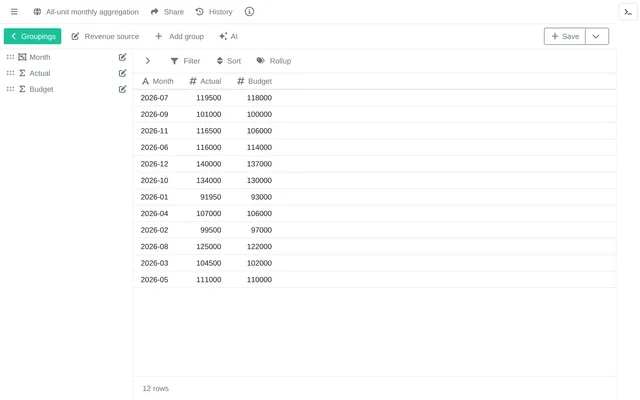
Task: Click the Actual value 140000
Action: (x=209, y=164)
